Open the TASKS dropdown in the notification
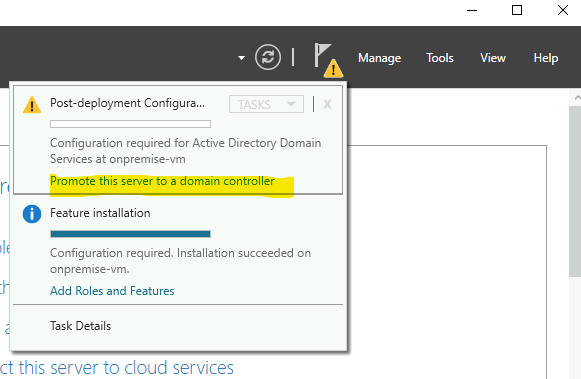Image resolution: width=581 pixels, height=379 pixels. (266, 104)
